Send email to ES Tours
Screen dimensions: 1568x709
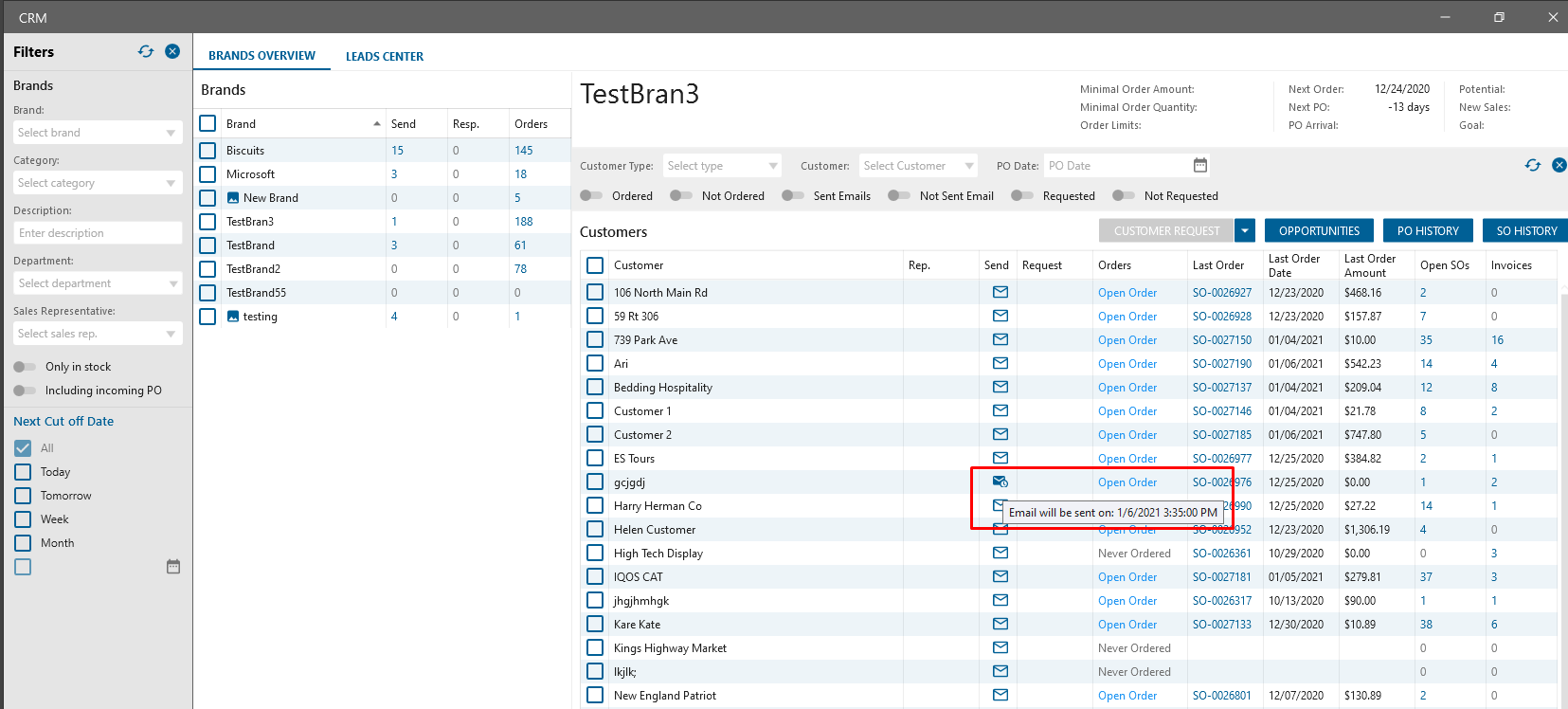1000,458
